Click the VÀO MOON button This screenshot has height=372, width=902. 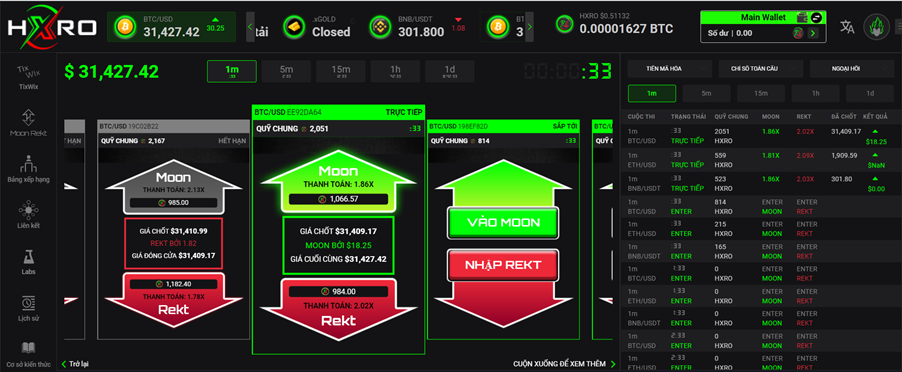(x=503, y=223)
